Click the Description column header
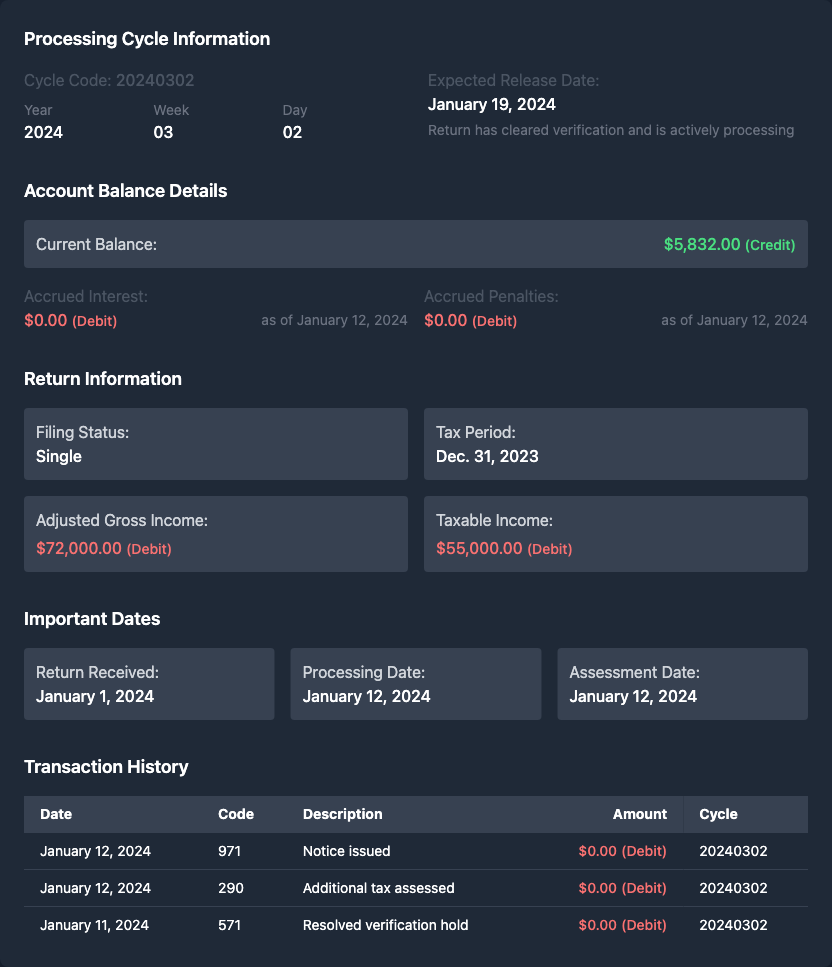 (343, 814)
